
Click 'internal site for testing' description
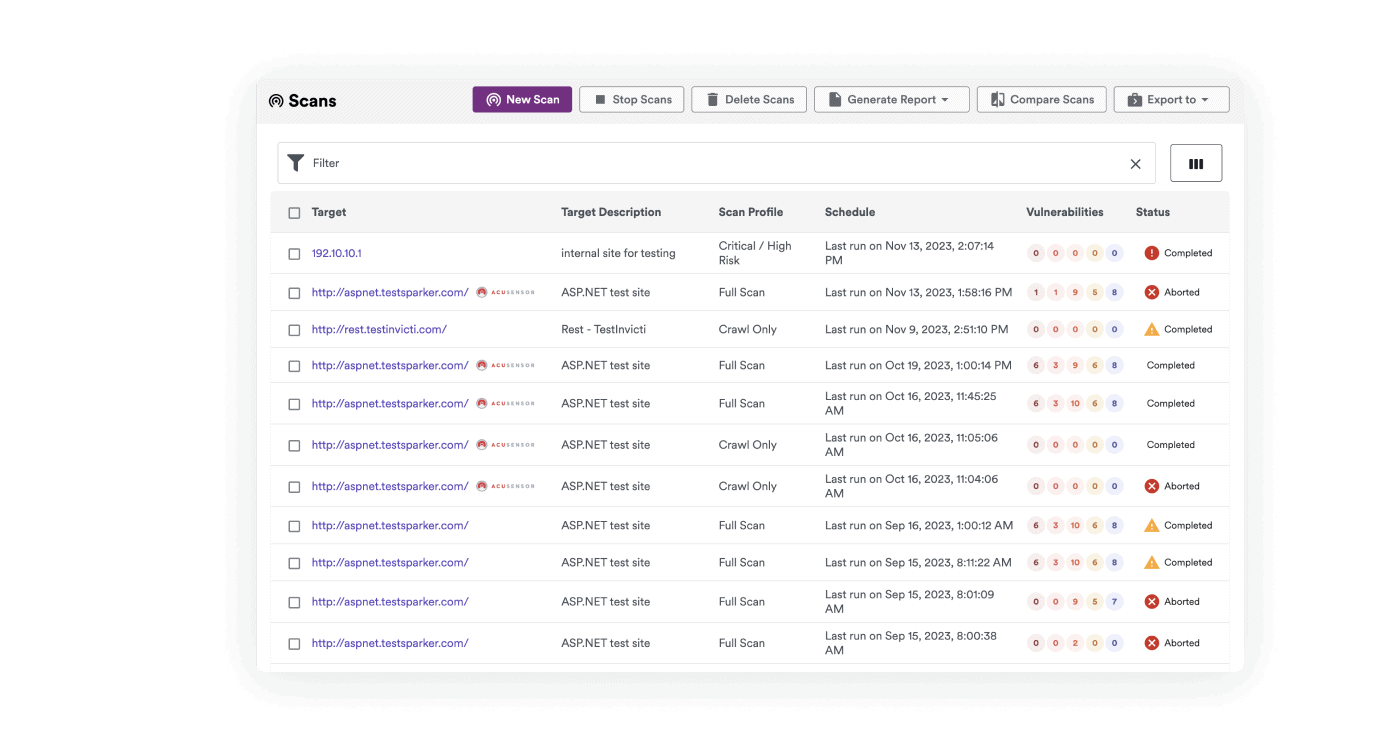click(618, 253)
